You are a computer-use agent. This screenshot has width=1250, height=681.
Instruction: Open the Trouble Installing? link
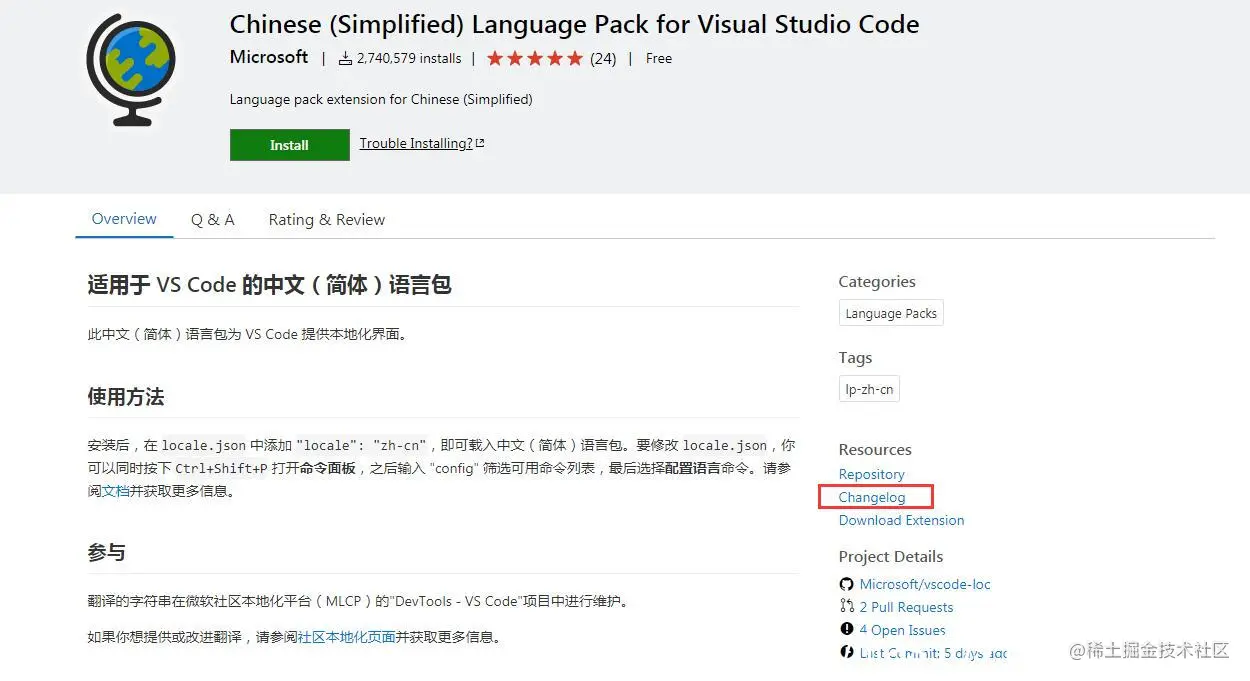pyautogui.click(x=416, y=143)
